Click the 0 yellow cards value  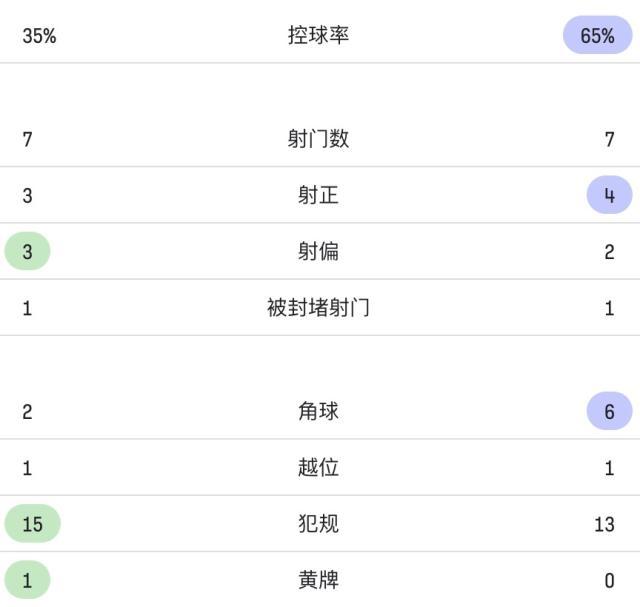tap(609, 580)
